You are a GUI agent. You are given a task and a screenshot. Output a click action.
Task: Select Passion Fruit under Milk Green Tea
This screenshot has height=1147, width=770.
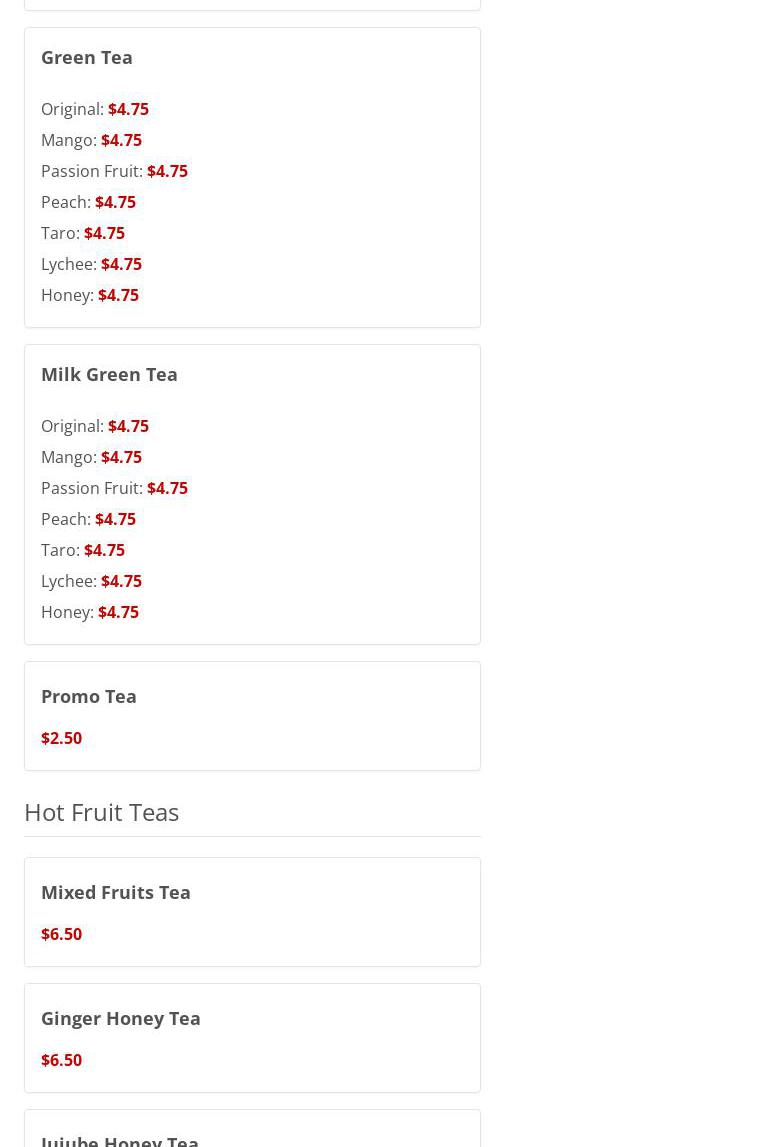114,488
